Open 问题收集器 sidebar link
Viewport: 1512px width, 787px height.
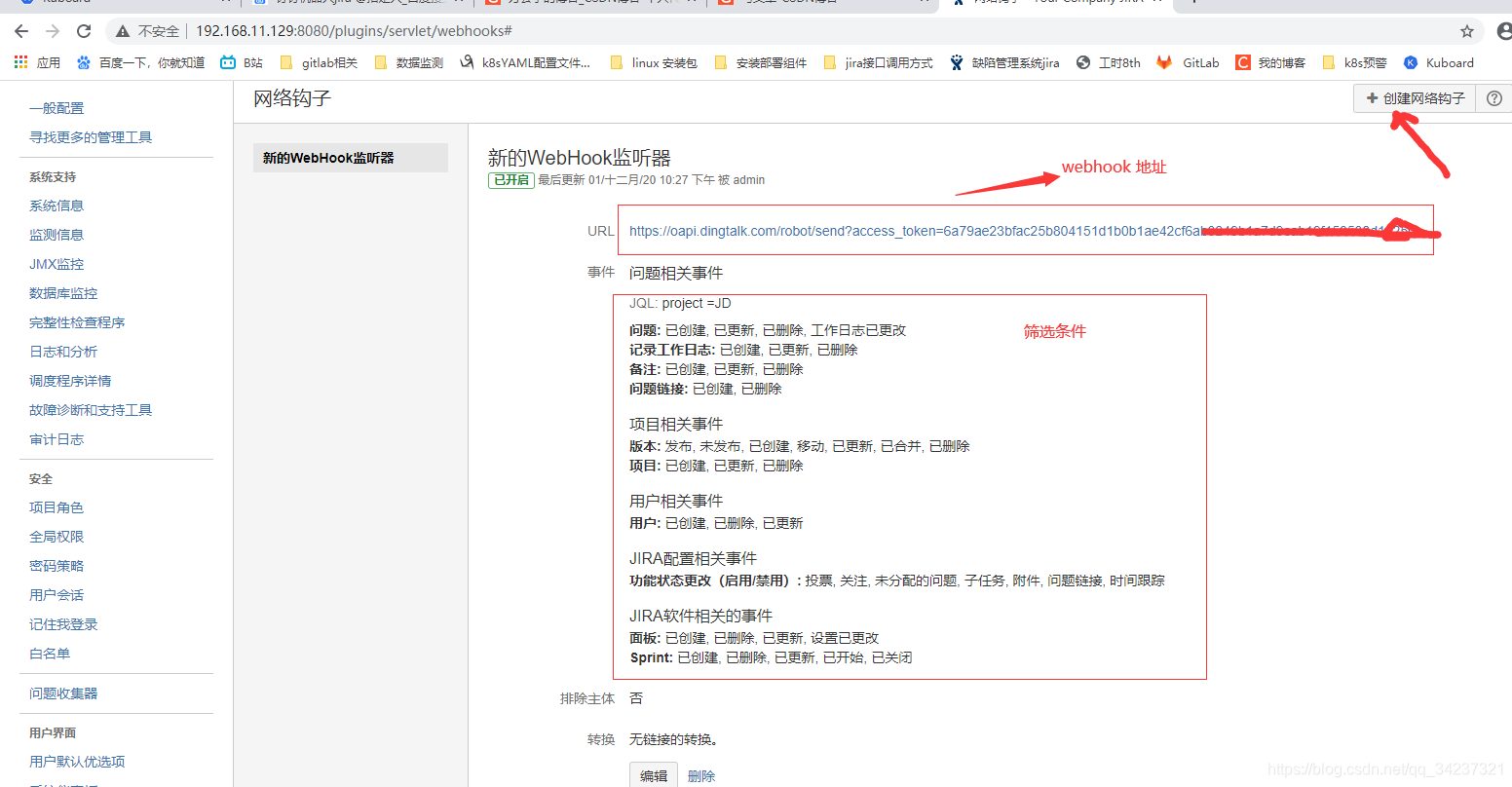pyautogui.click(x=63, y=693)
